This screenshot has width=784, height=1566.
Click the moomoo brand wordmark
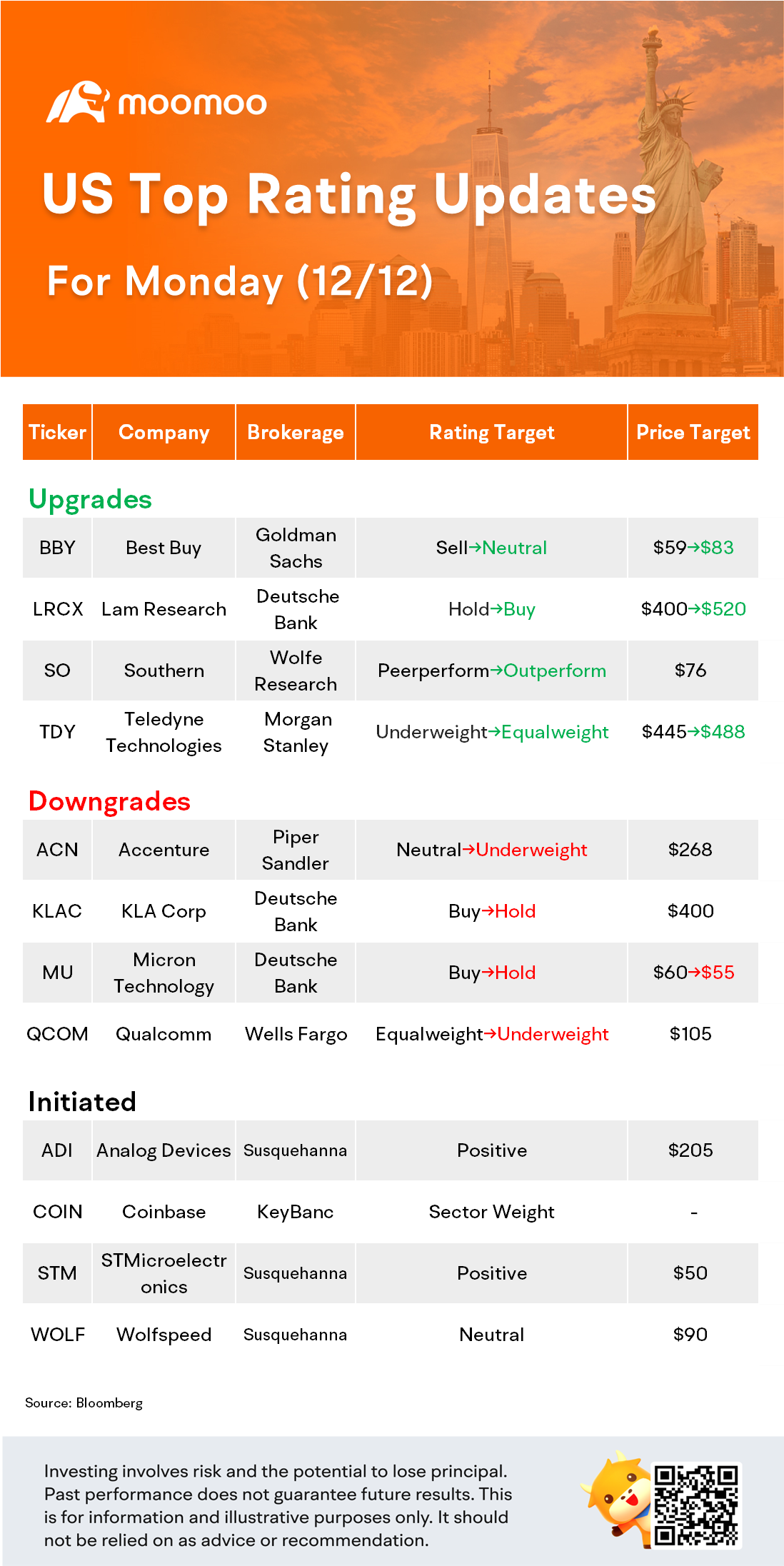coord(192,104)
